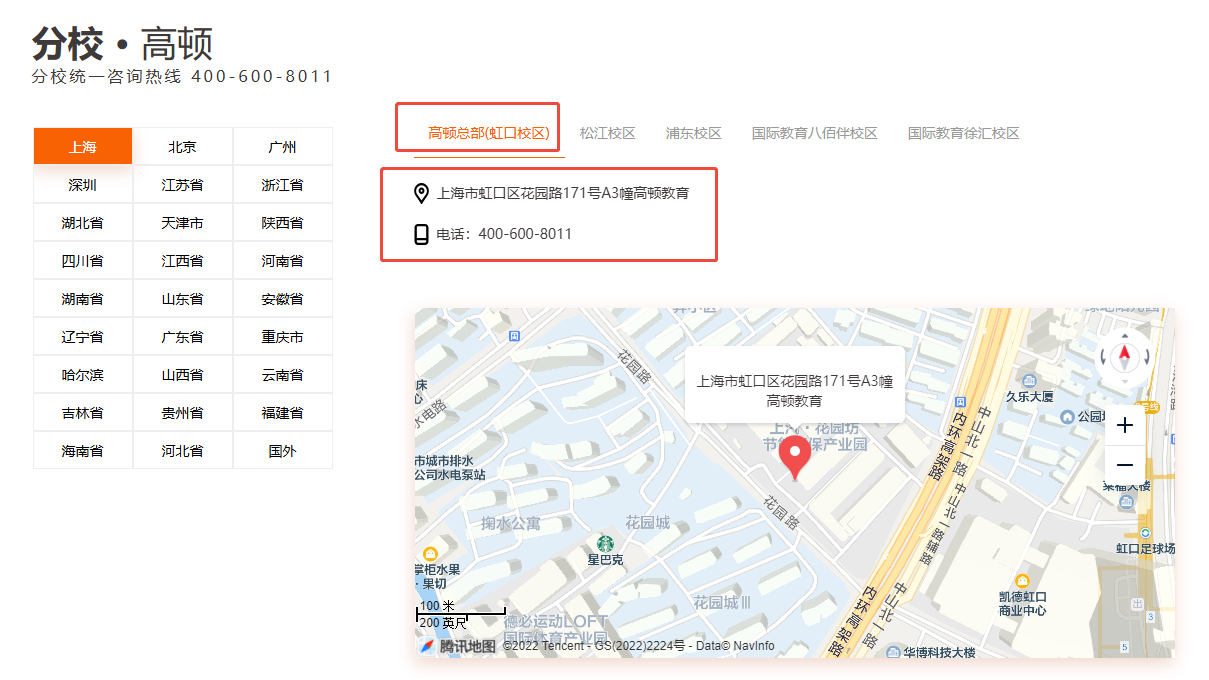This screenshot has height=680, width=1209.
Task: Click the Starbucks icon on the map
Action: click(605, 543)
